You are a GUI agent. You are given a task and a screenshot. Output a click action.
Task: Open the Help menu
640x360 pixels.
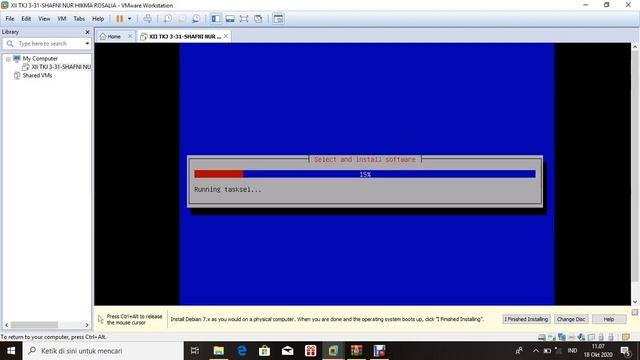(98, 19)
